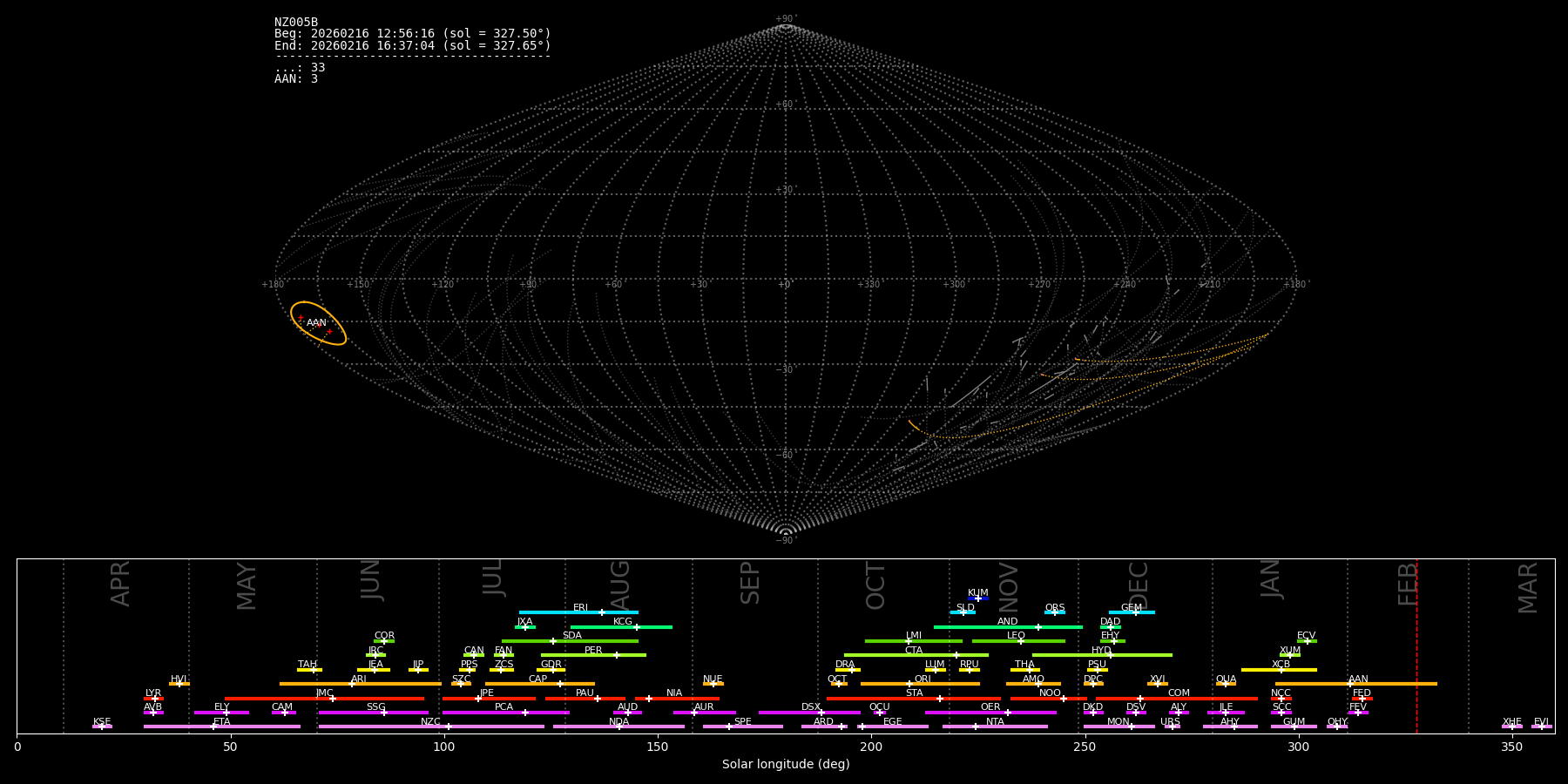Click the KUM shower label
Image resolution: width=1568 pixels, height=784 pixels.
(978, 593)
